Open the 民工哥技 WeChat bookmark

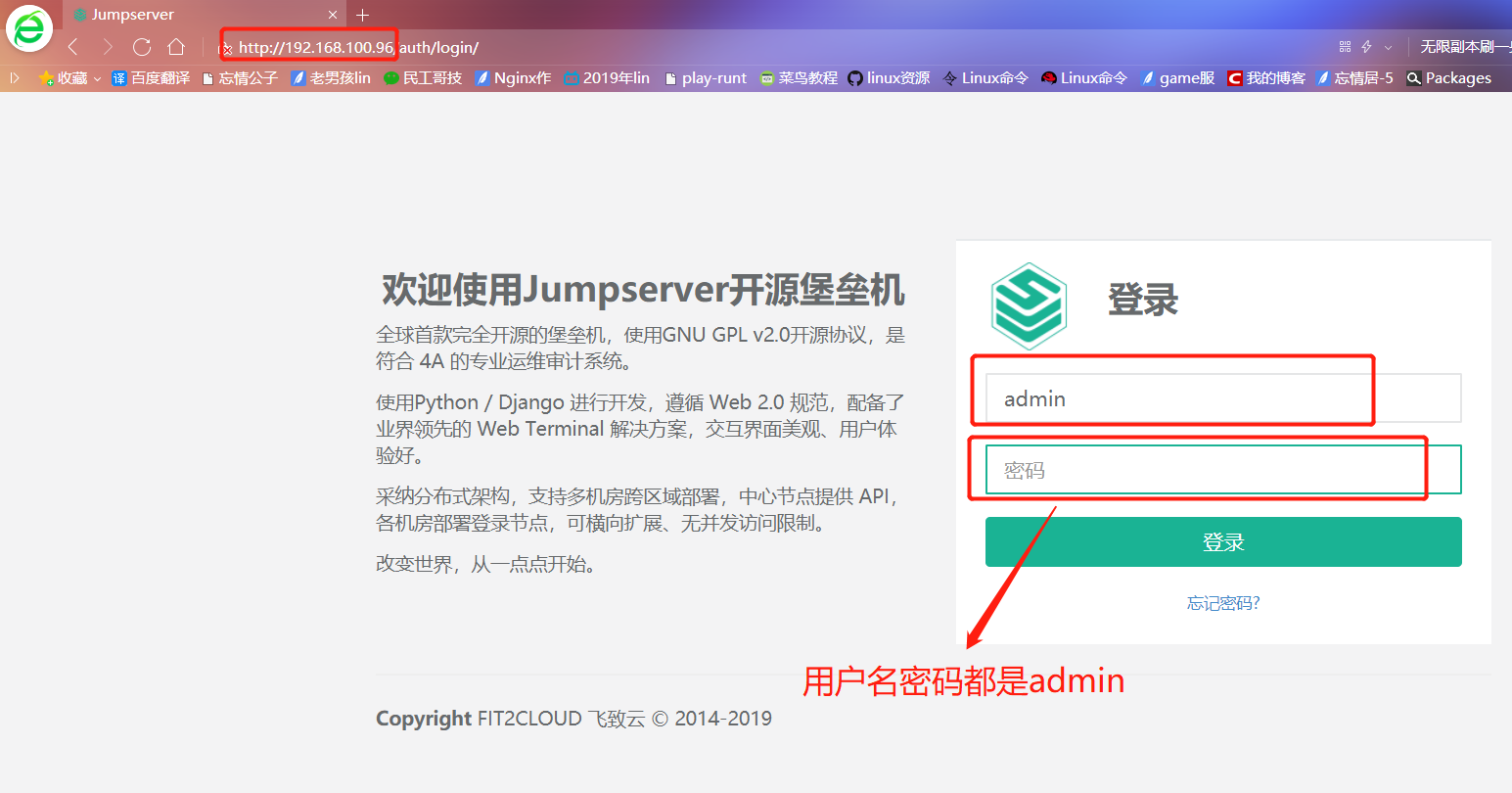tap(423, 77)
